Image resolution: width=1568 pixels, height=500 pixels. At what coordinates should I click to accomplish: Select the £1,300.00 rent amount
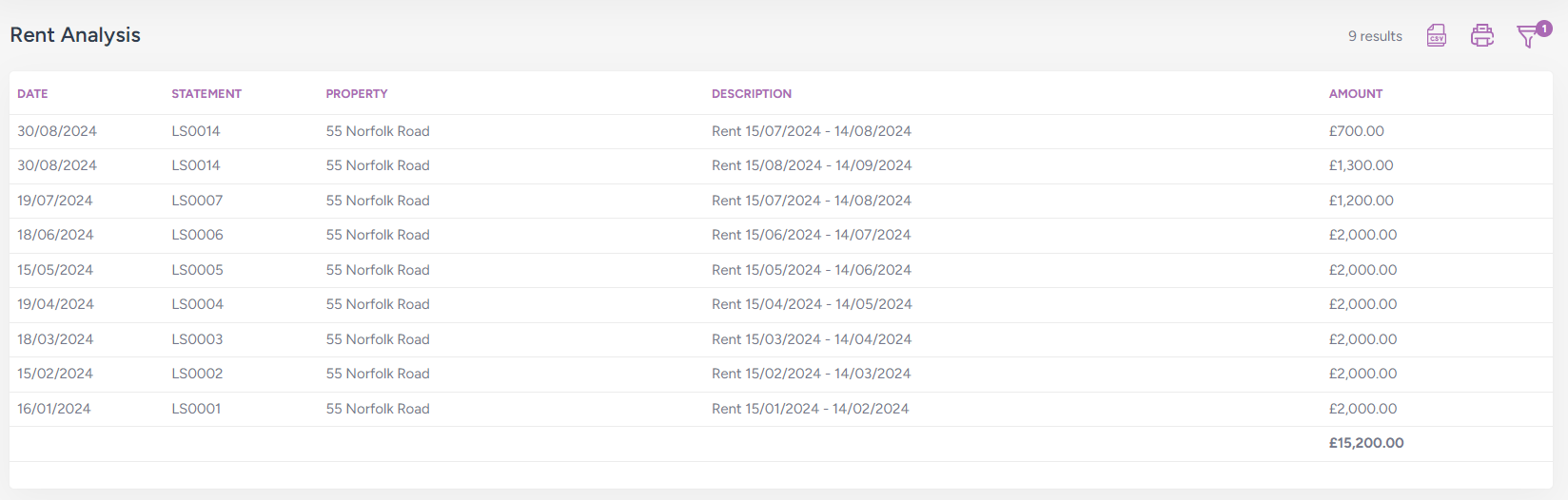tap(1361, 165)
